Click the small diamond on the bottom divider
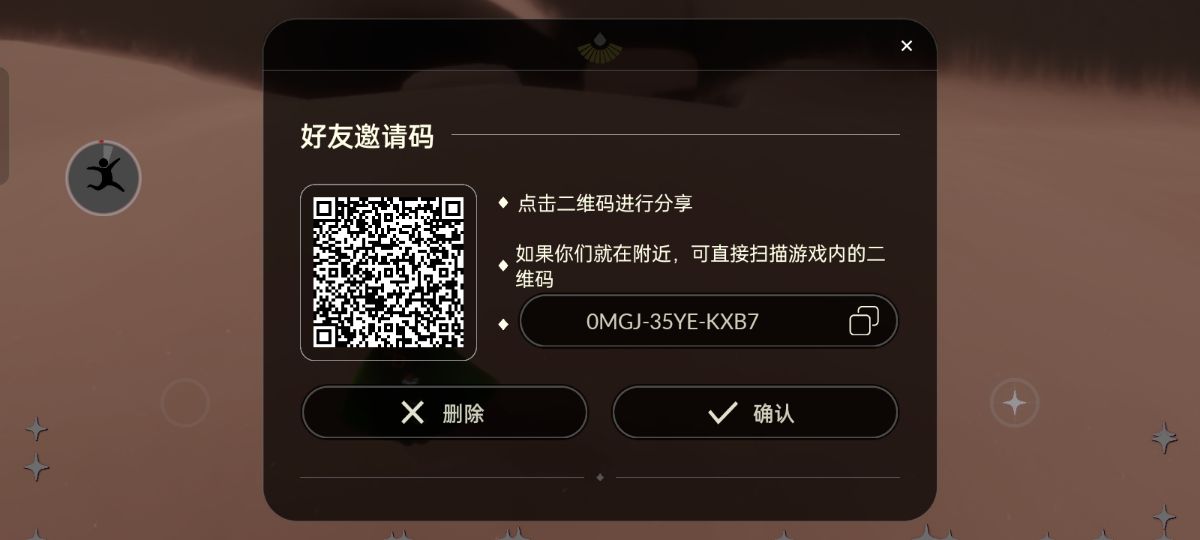Image resolution: width=1200 pixels, height=540 pixels. [600, 477]
